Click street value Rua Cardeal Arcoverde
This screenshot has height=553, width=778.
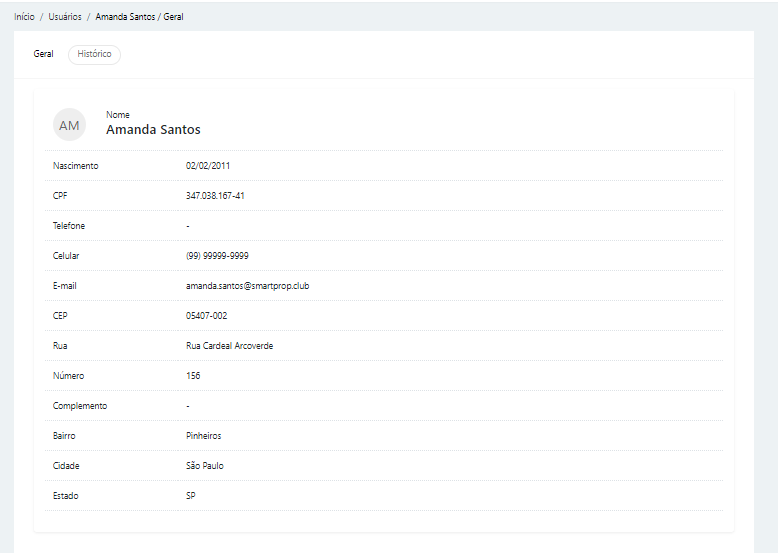pyautogui.click(x=229, y=346)
